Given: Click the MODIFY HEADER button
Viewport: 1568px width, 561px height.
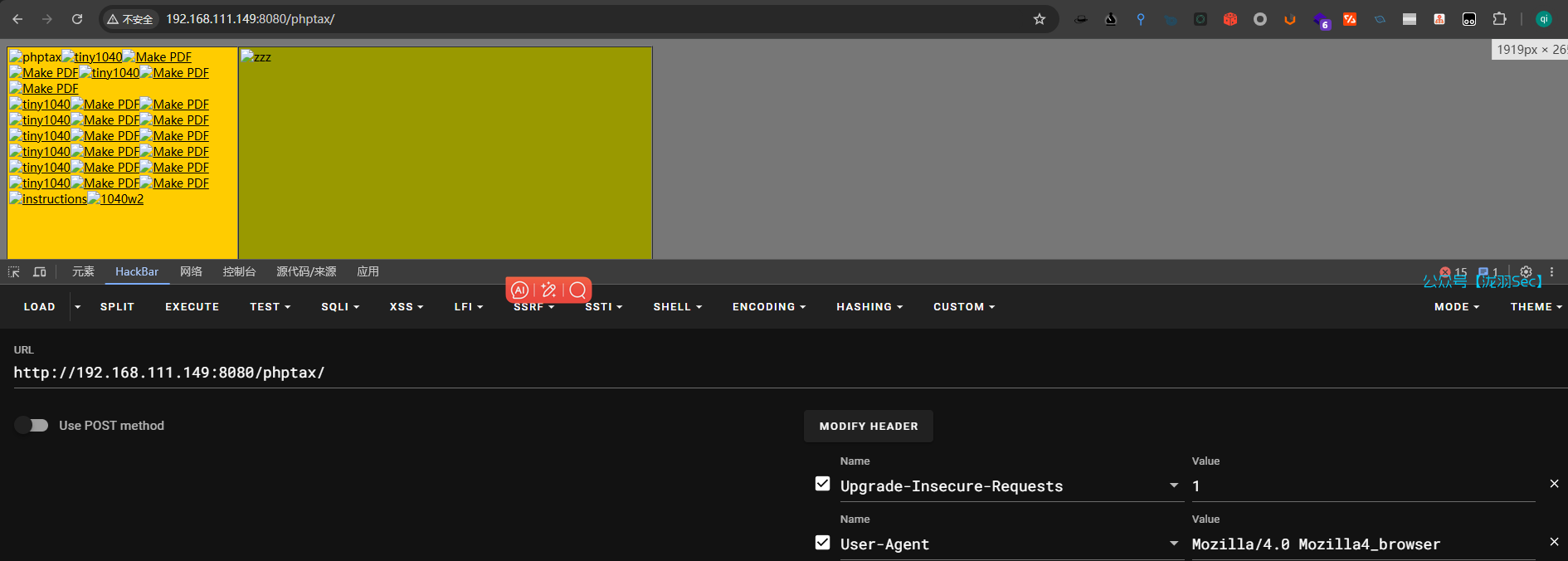Looking at the screenshot, I should 868,427.
